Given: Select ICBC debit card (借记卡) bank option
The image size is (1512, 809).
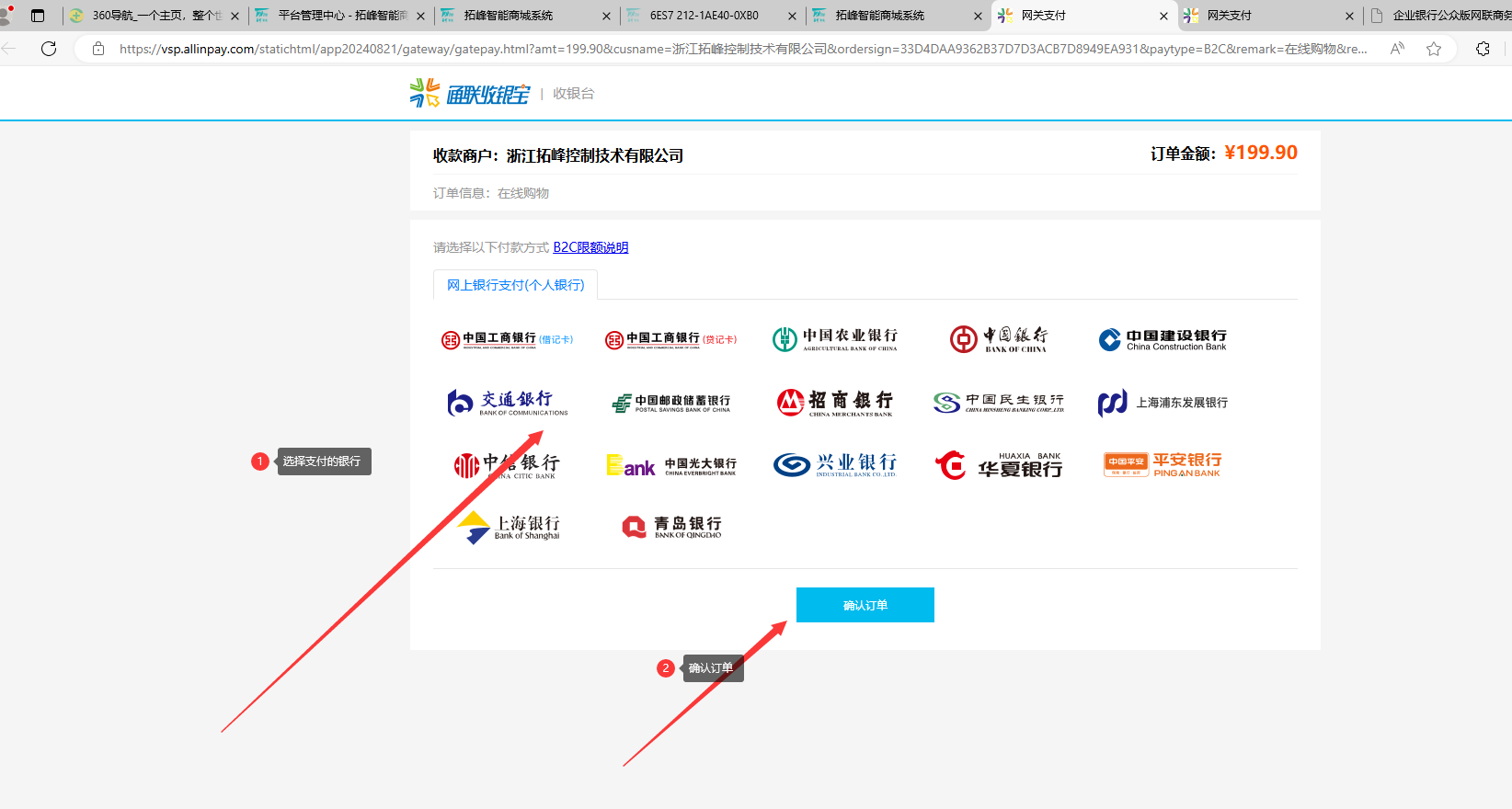Looking at the screenshot, I should click(507, 340).
